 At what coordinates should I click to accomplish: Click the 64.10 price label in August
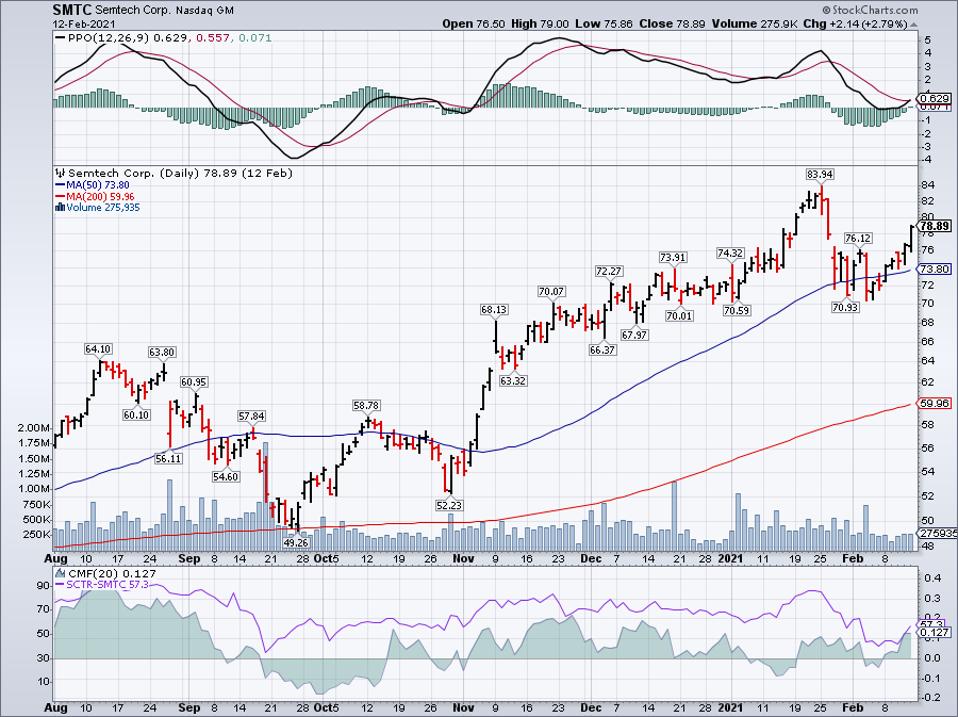(x=98, y=349)
